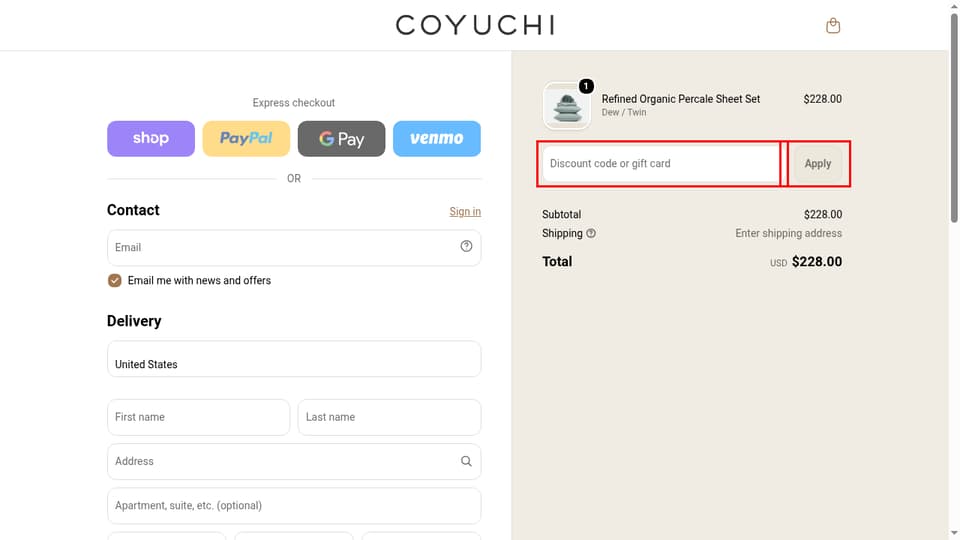Click the Last name field
This screenshot has width=960, height=540.
tap(389, 418)
